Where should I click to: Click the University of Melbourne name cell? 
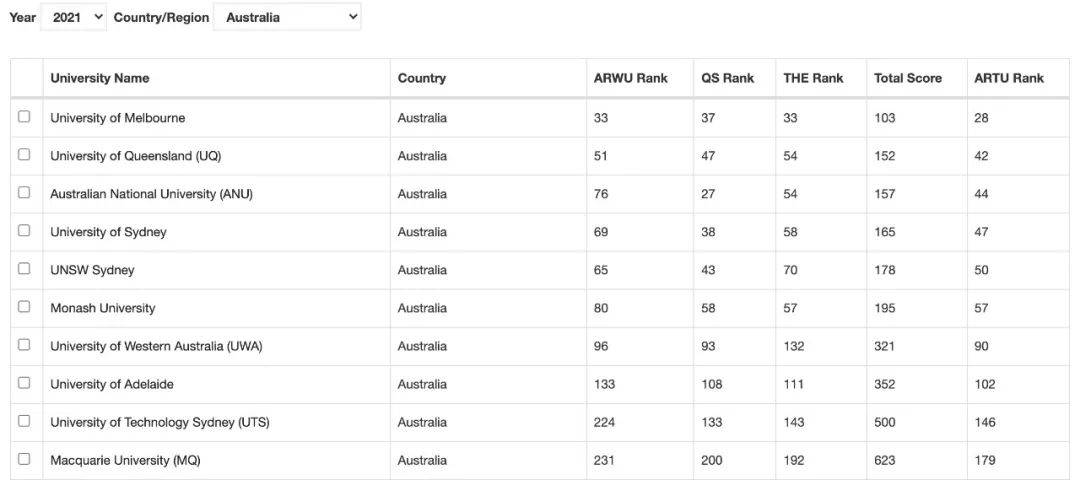[117, 118]
